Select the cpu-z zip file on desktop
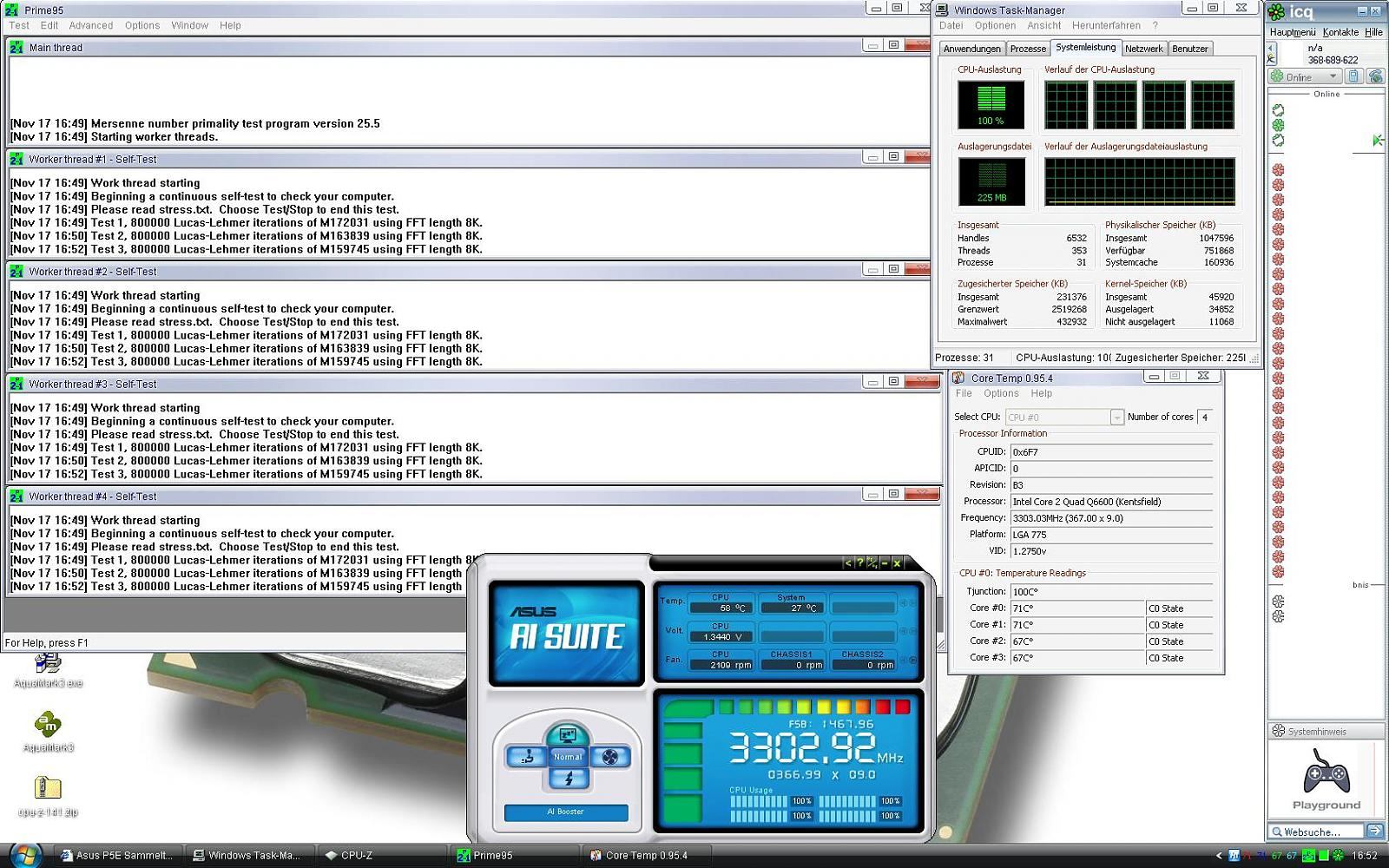Image resolution: width=1389 pixels, height=868 pixels. 48,796
